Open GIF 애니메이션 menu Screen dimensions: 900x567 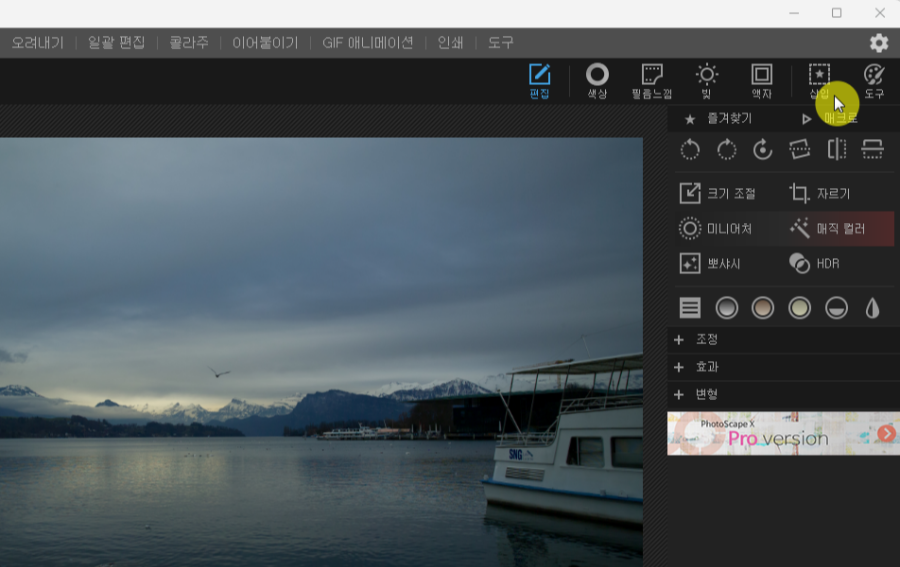pyautogui.click(x=368, y=43)
